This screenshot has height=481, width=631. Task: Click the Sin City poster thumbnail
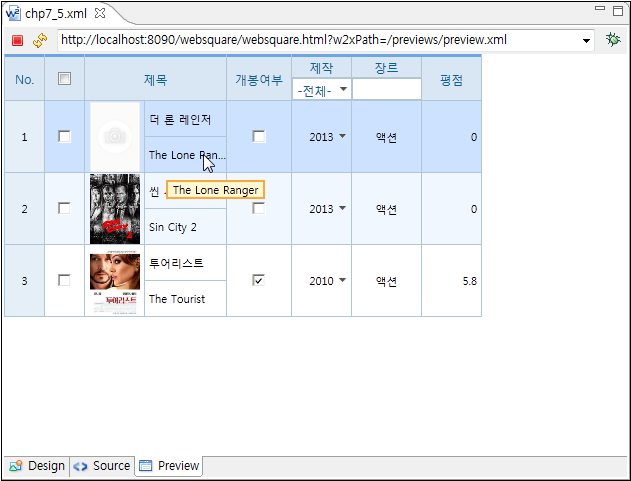point(114,209)
